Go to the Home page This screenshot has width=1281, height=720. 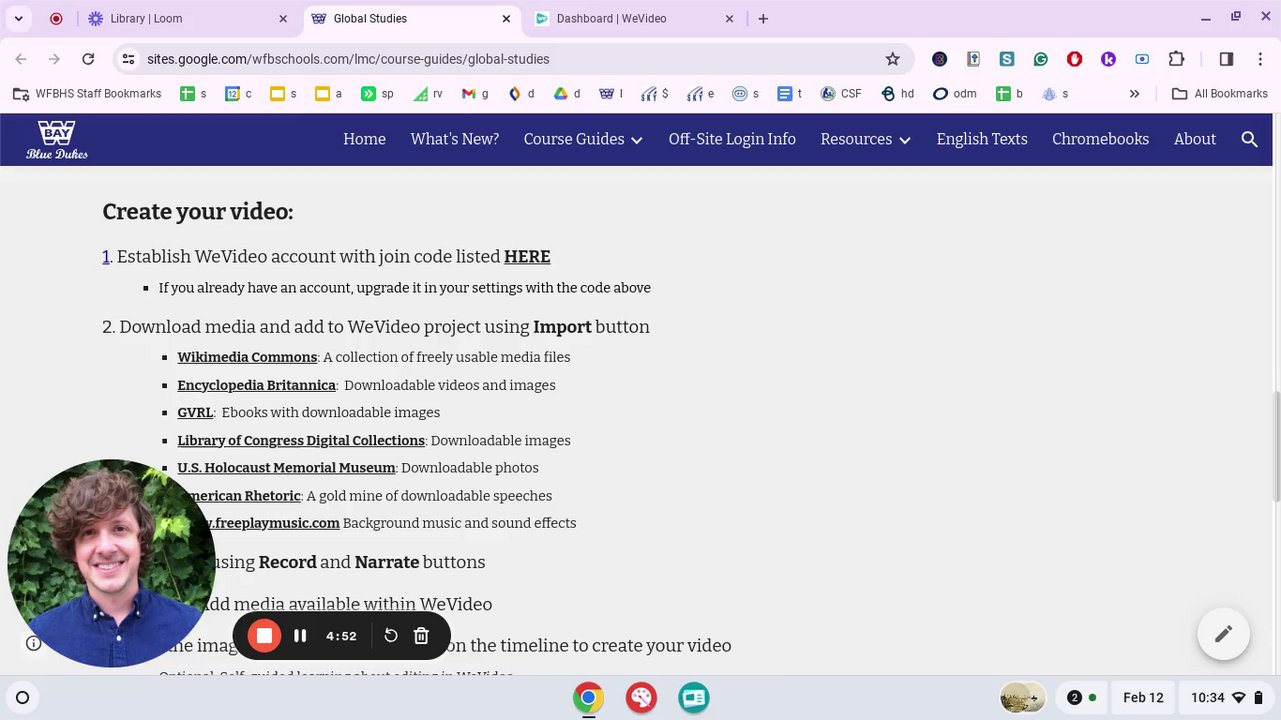click(364, 139)
